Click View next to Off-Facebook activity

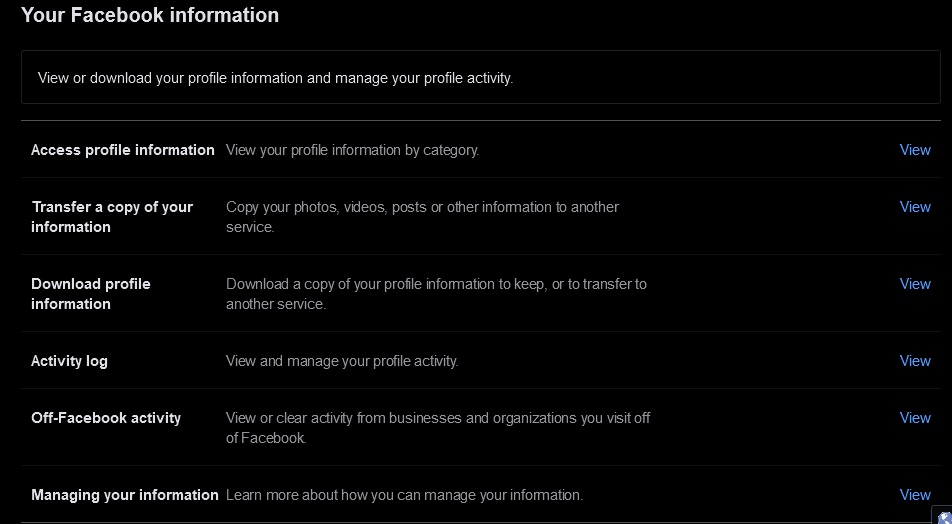click(915, 418)
